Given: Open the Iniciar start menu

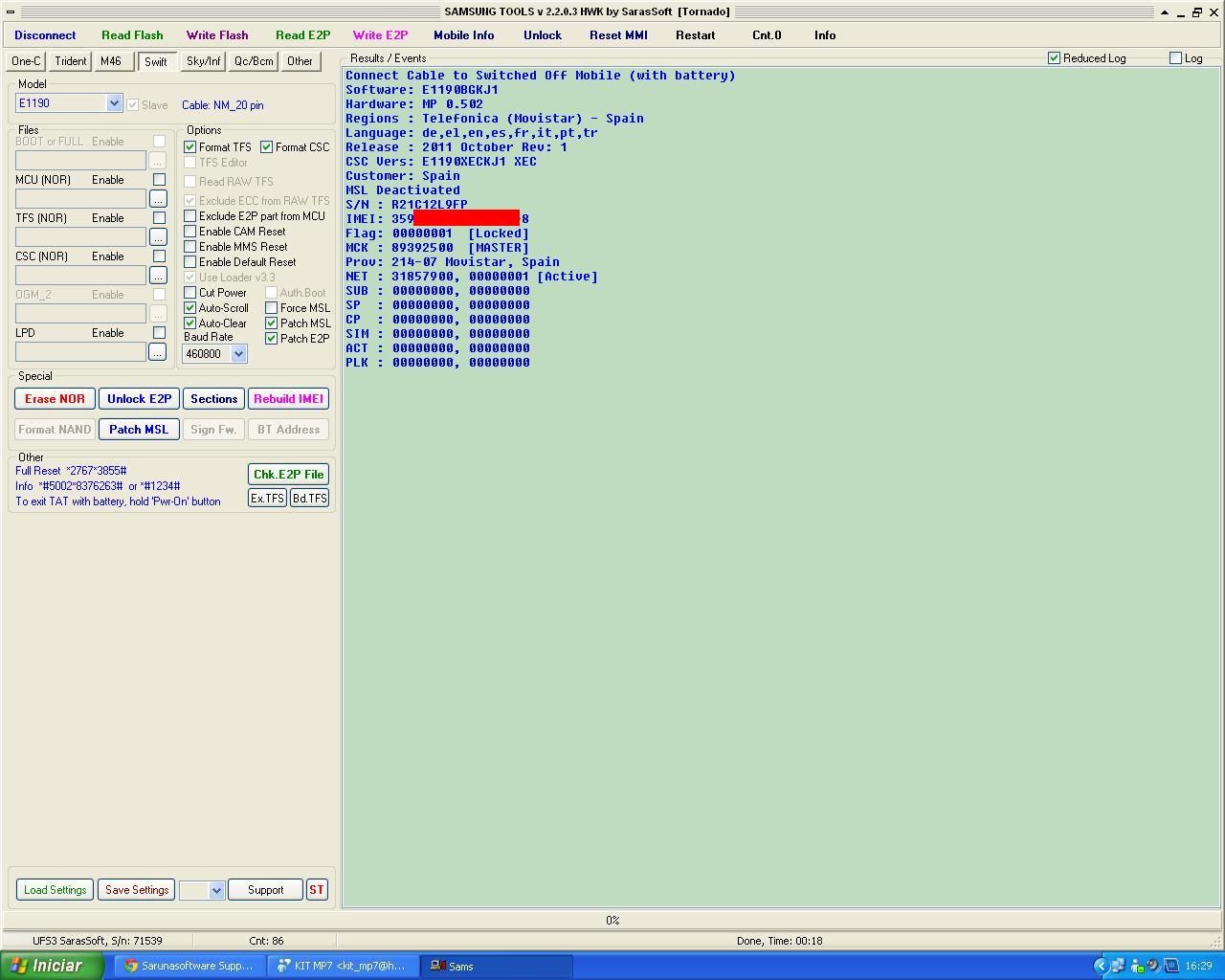Looking at the screenshot, I should point(52,966).
